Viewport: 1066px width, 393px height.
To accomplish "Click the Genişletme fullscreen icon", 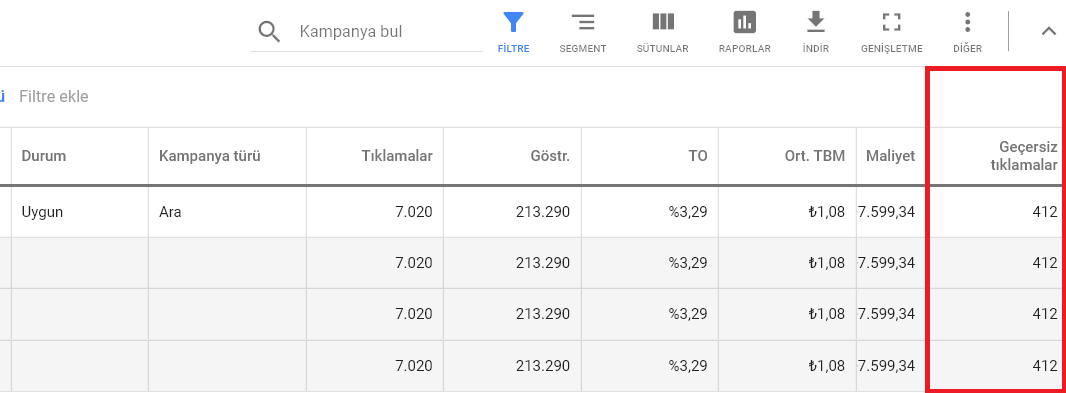I will pyautogui.click(x=891, y=22).
